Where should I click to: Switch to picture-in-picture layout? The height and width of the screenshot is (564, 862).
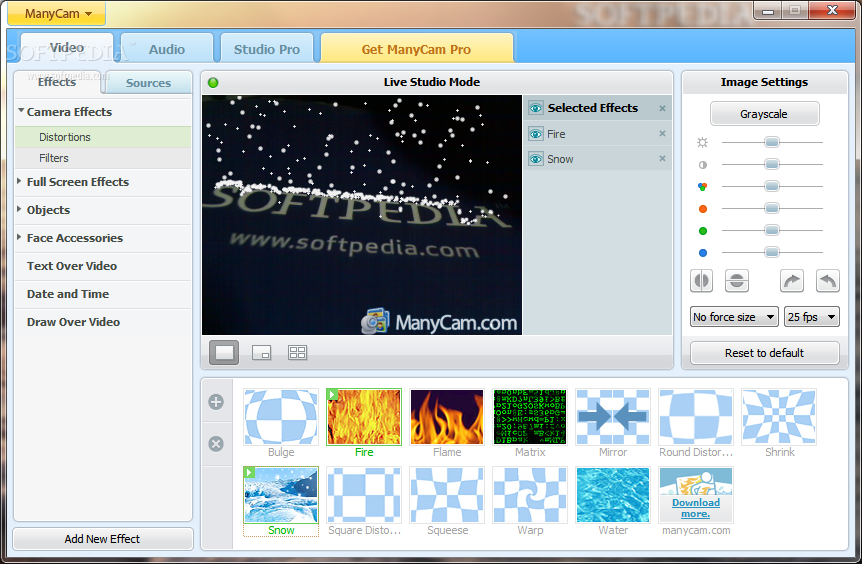click(x=261, y=352)
